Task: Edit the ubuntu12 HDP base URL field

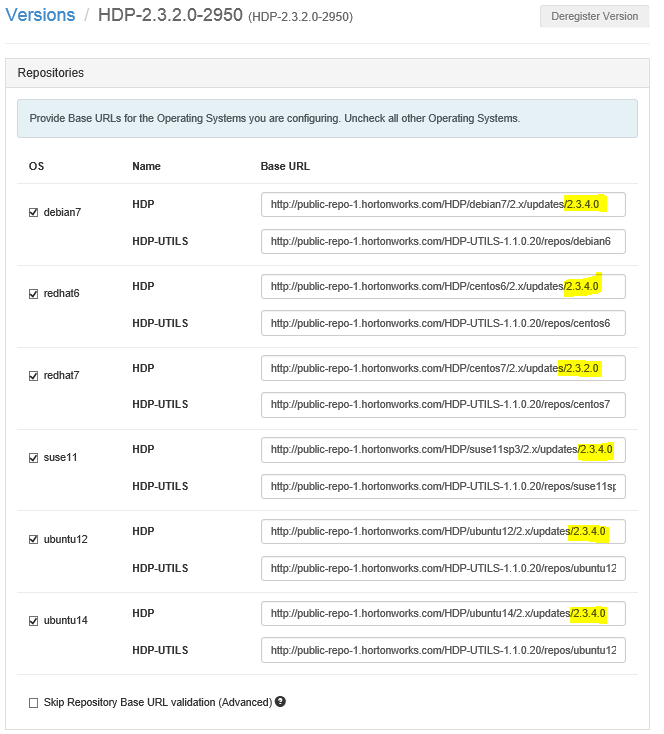Action: (443, 532)
